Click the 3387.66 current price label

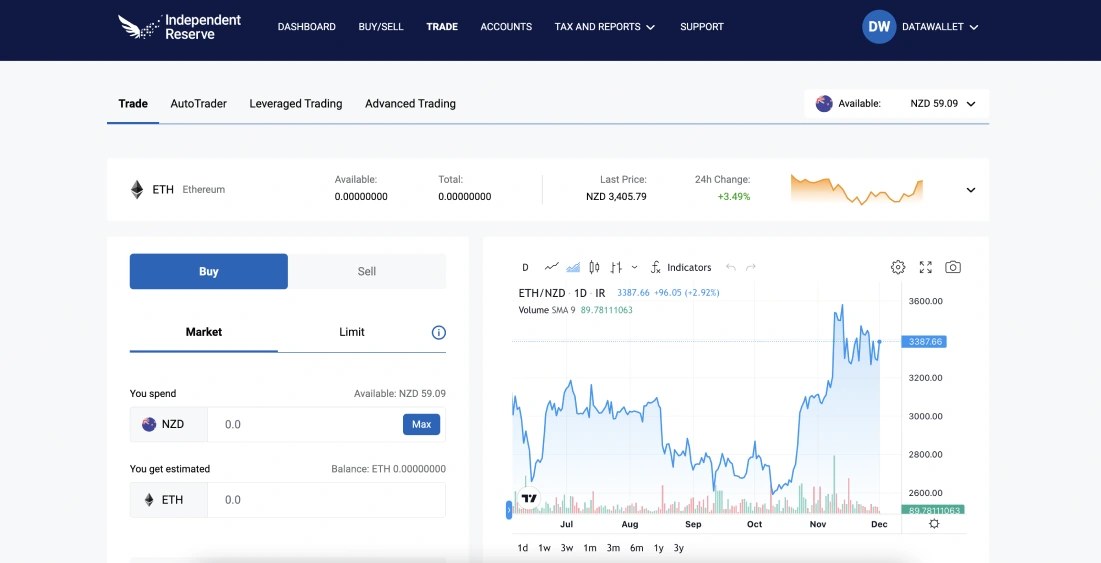925,342
